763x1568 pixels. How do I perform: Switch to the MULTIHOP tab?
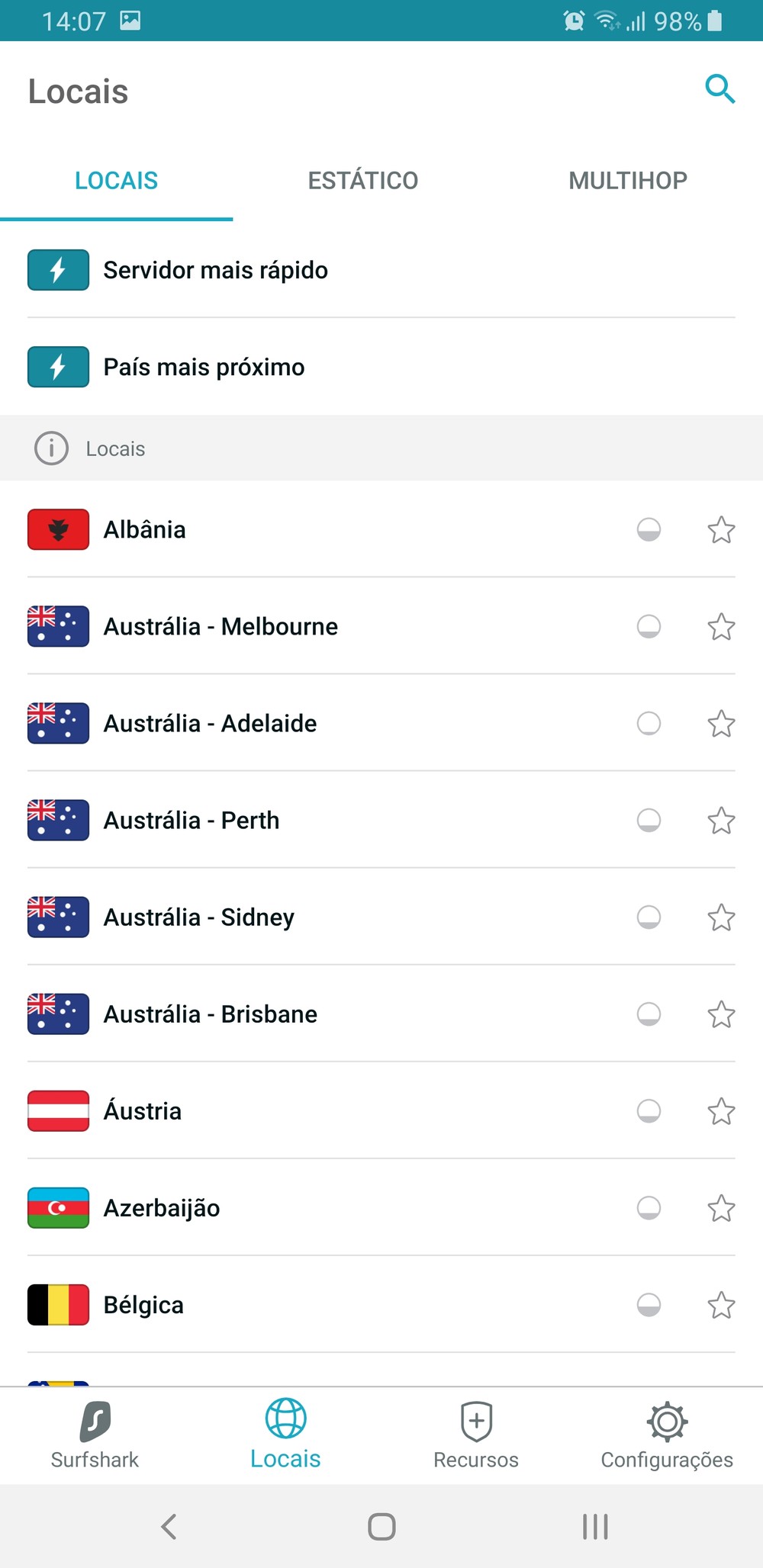click(x=628, y=181)
